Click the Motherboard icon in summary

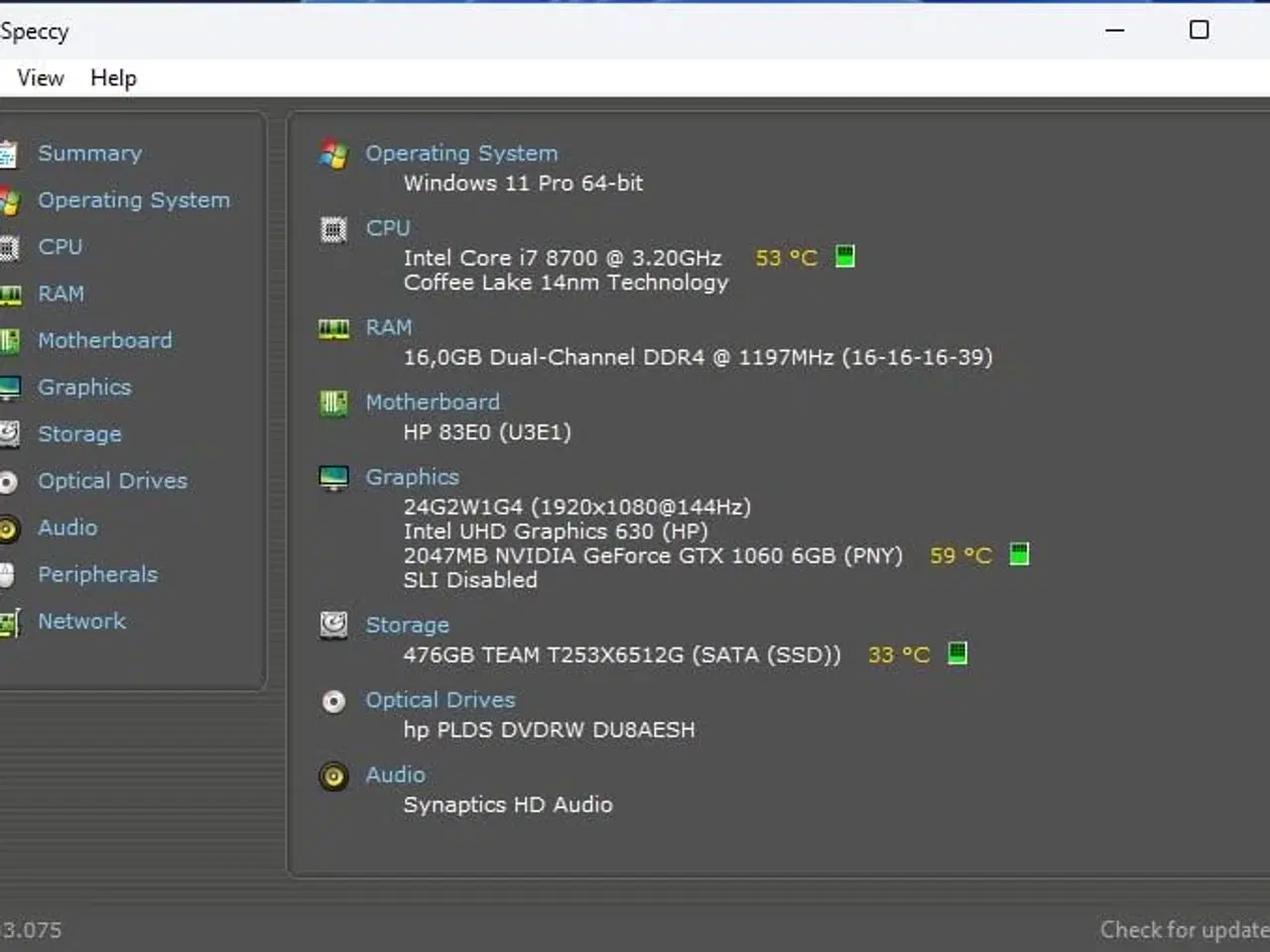(333, 404)
